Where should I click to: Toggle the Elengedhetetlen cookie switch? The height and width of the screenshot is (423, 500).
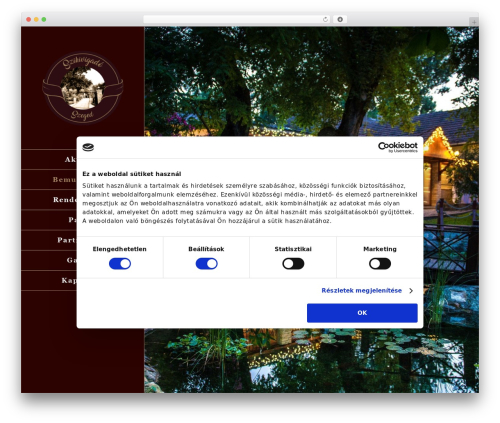click(120, 264)
